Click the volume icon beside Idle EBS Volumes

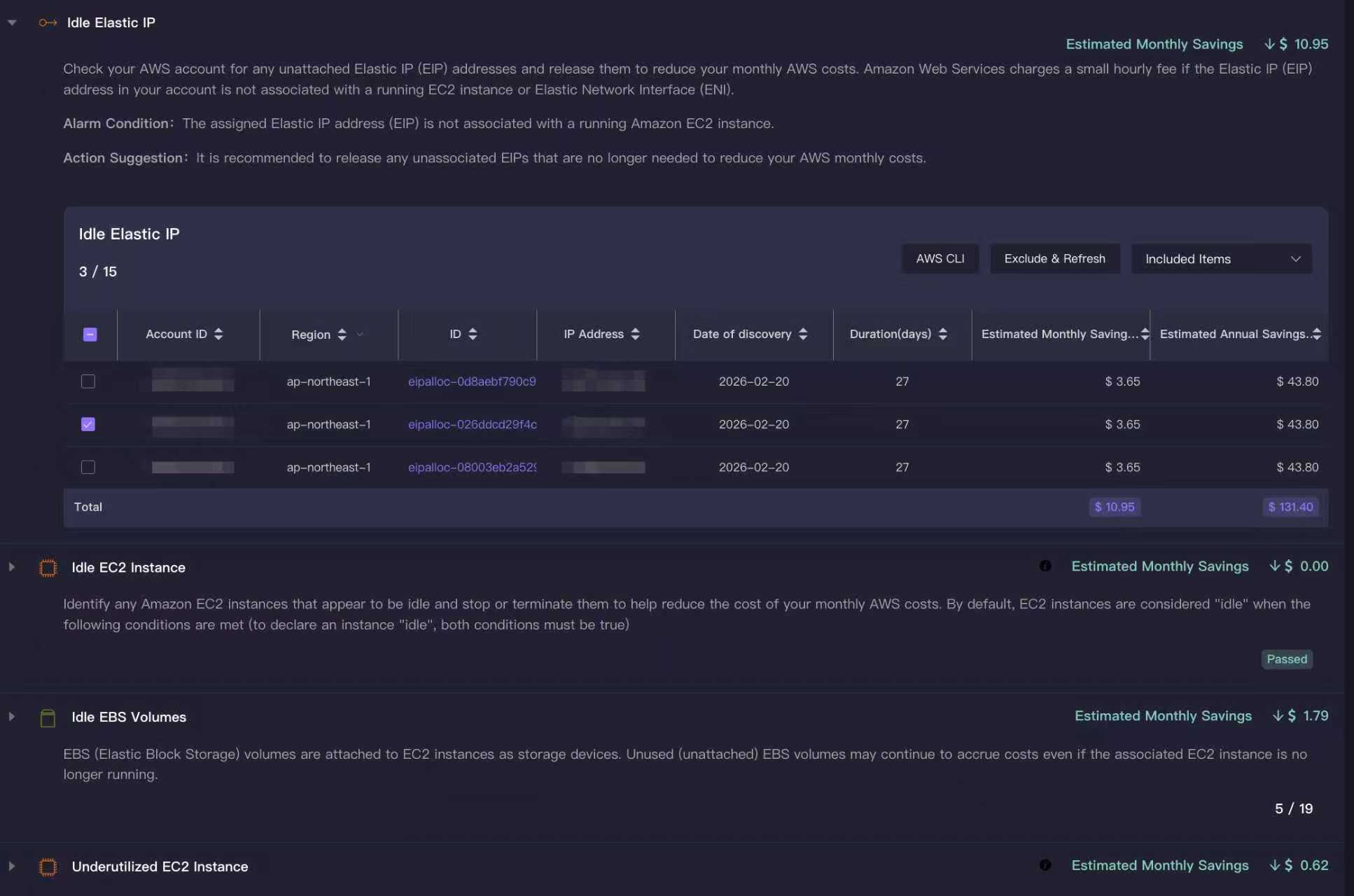pos(48,717)
